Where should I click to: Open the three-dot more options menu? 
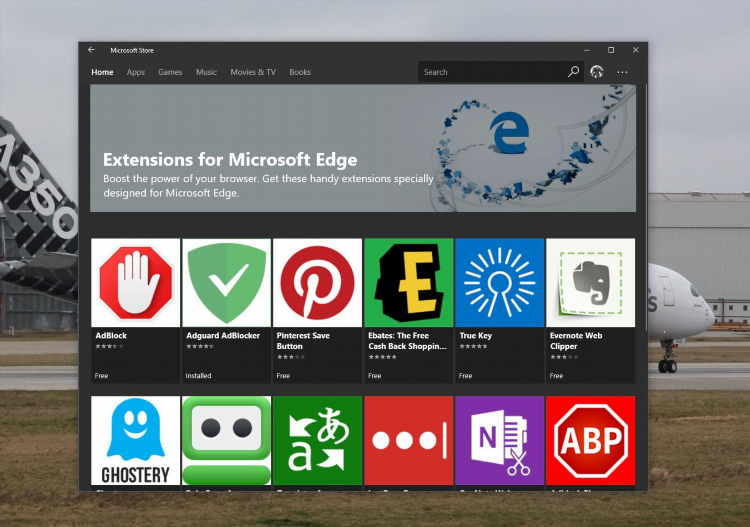[x=622, y=72]
